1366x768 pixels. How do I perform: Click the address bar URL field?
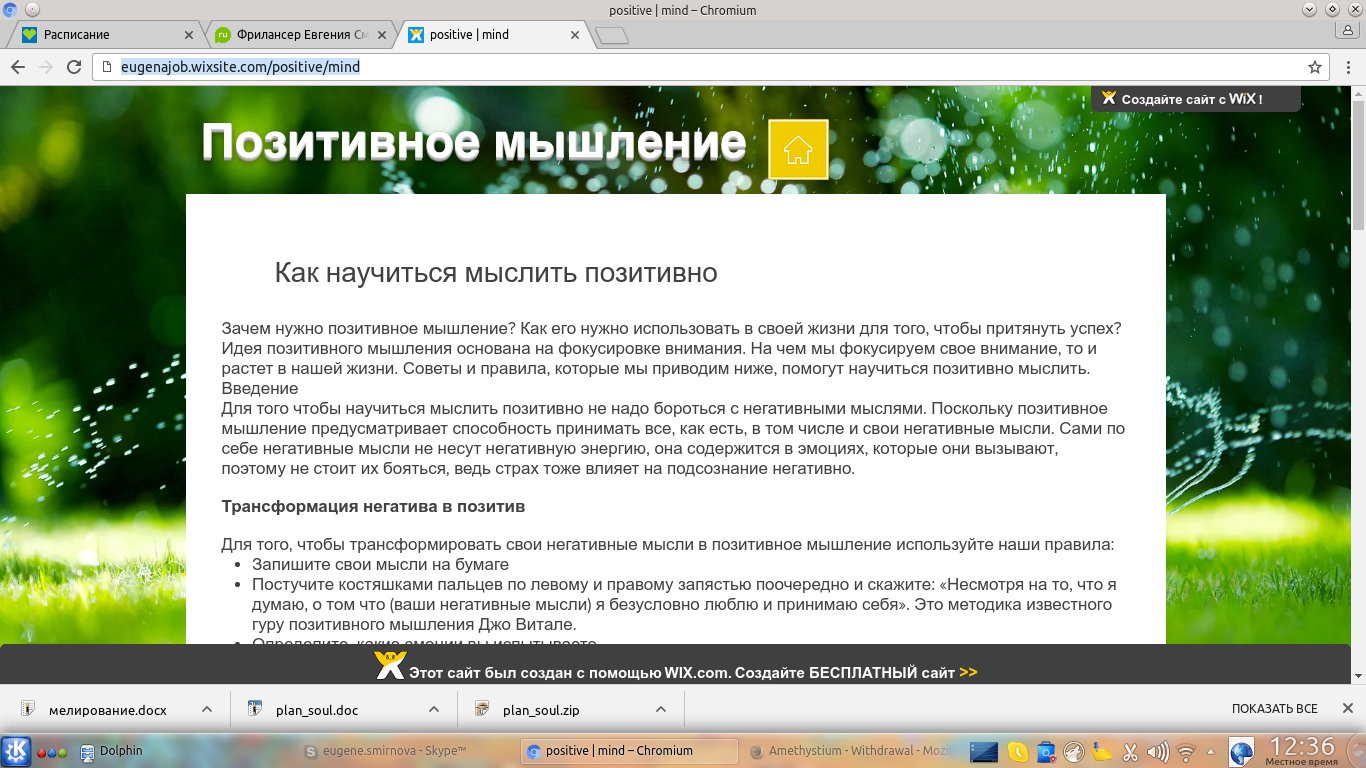pos(710,67)
